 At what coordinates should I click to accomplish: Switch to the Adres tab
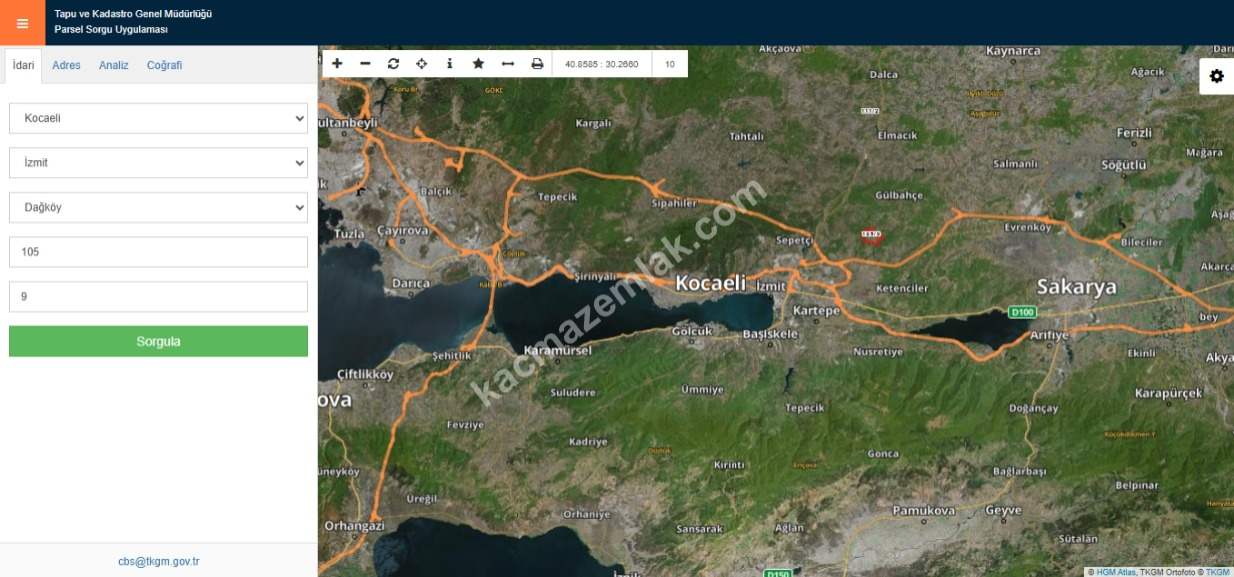click(x=66, y=65)
